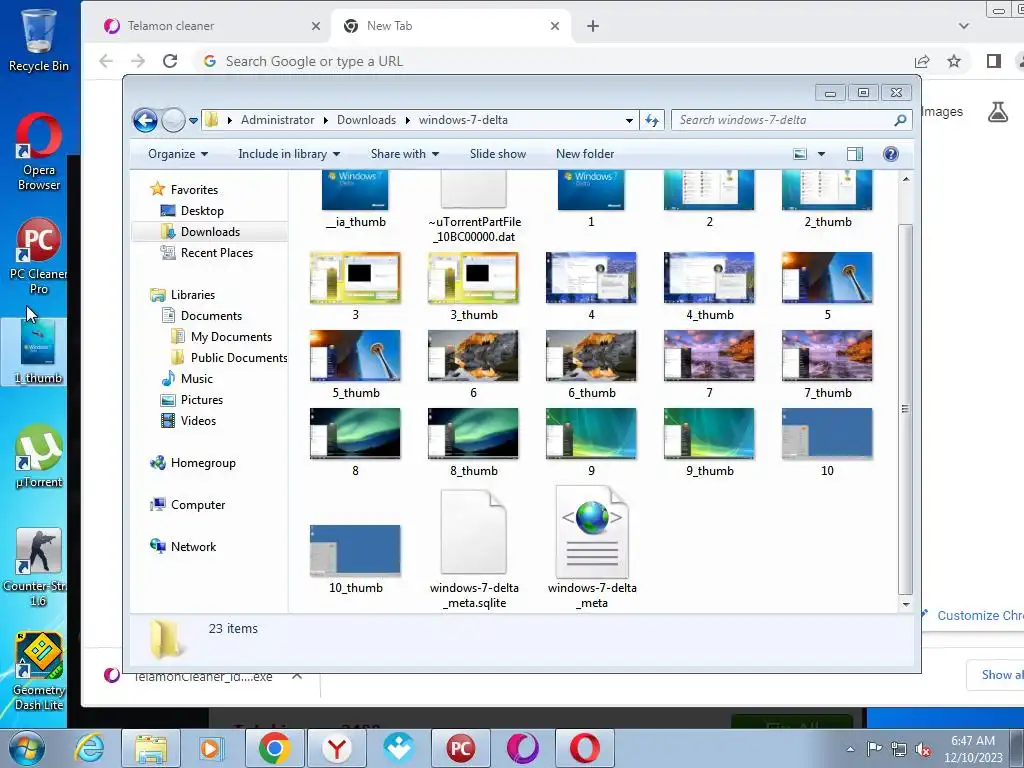Open the recent locations arrow beside Forward

point(193,121)
